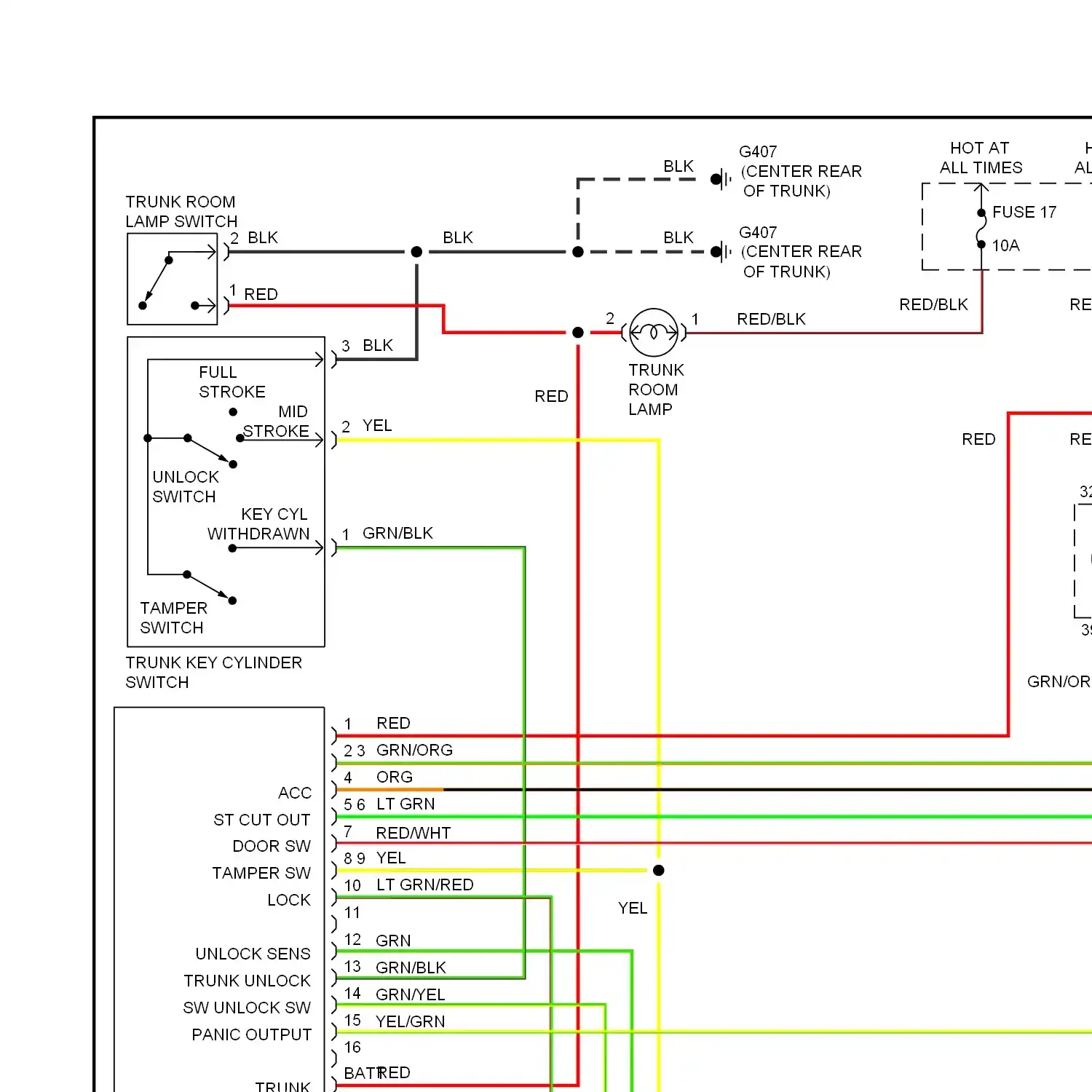Select the 'FULL STROKE' label
1092x1092 pixels.
click(x=232, y=382)
